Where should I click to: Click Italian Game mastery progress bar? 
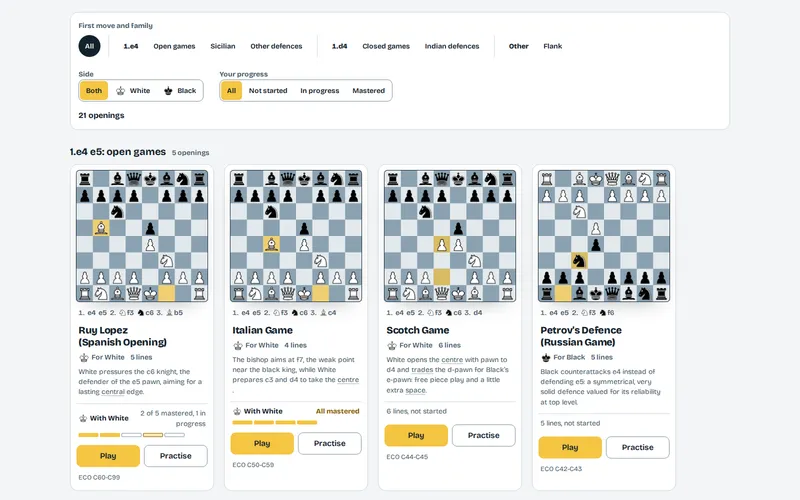pos(274,422)
